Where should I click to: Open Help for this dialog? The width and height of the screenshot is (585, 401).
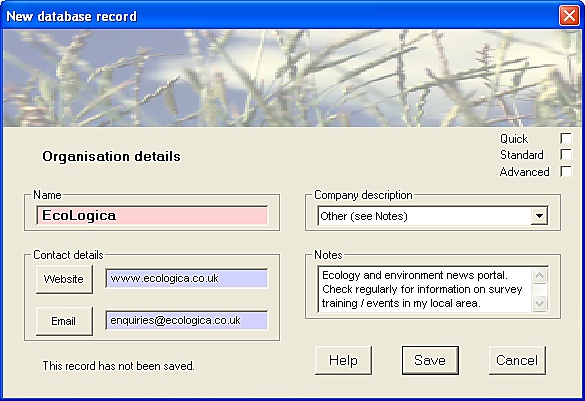click(343, 360)
